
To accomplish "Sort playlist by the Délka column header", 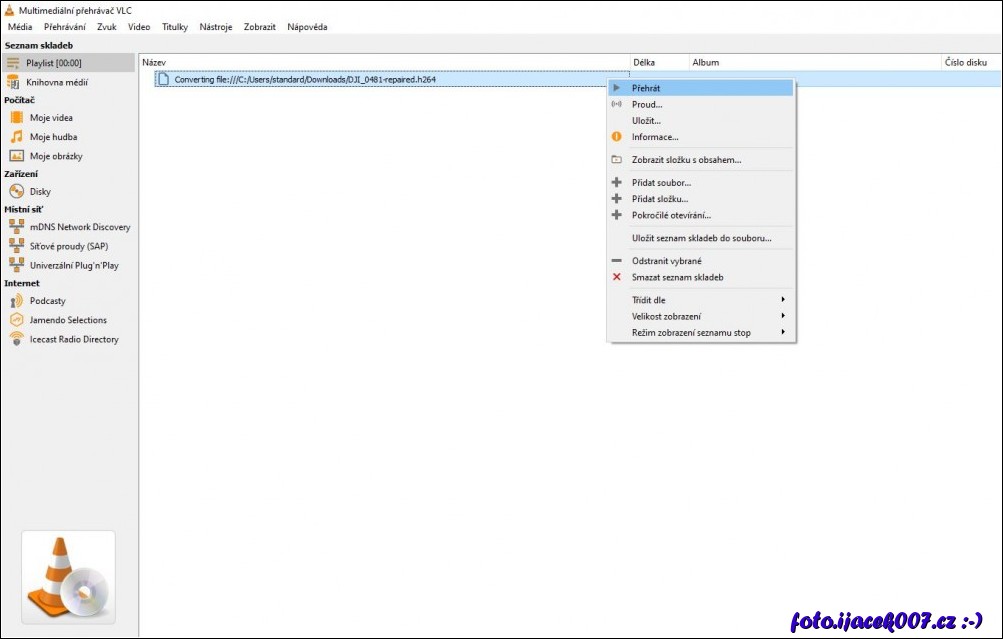I will click(x=658, y=62).
